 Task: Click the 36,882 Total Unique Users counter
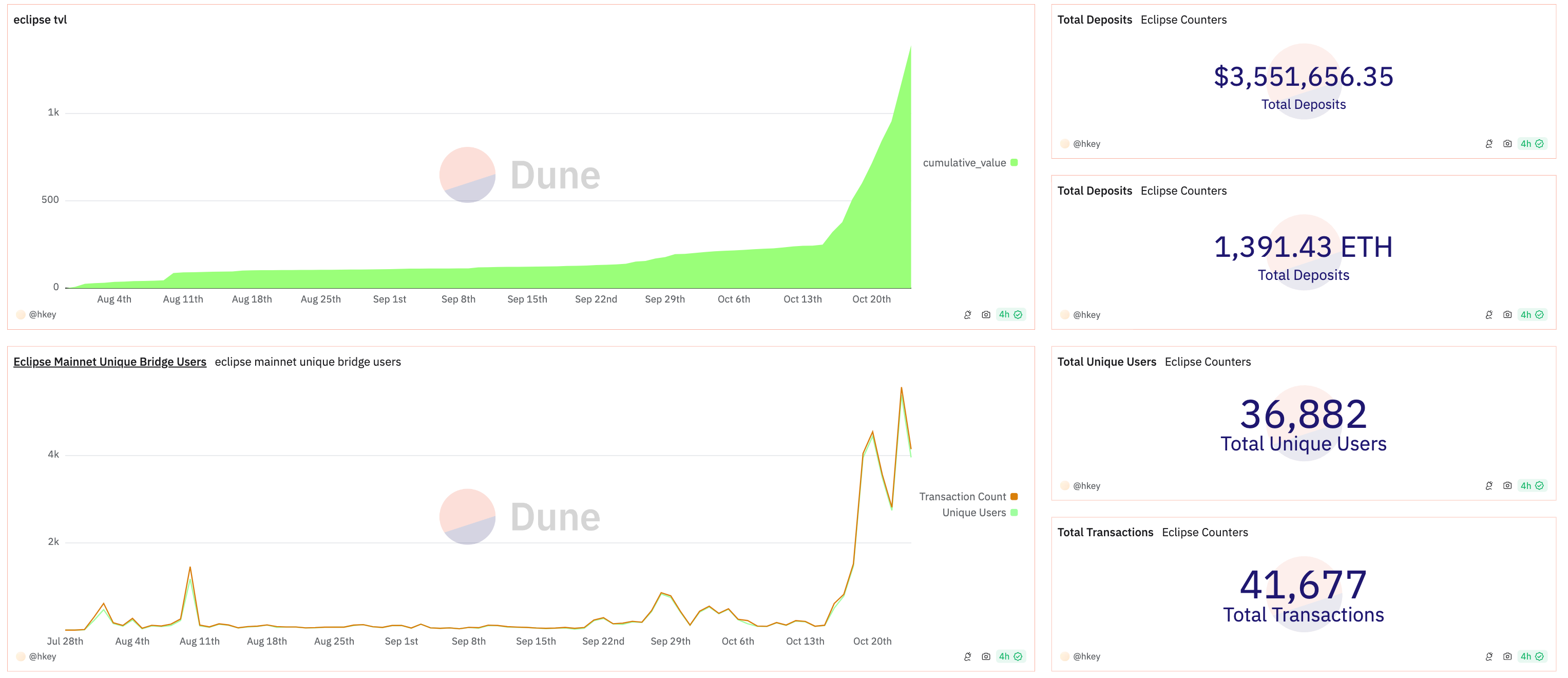click(x=1303, y=415)
